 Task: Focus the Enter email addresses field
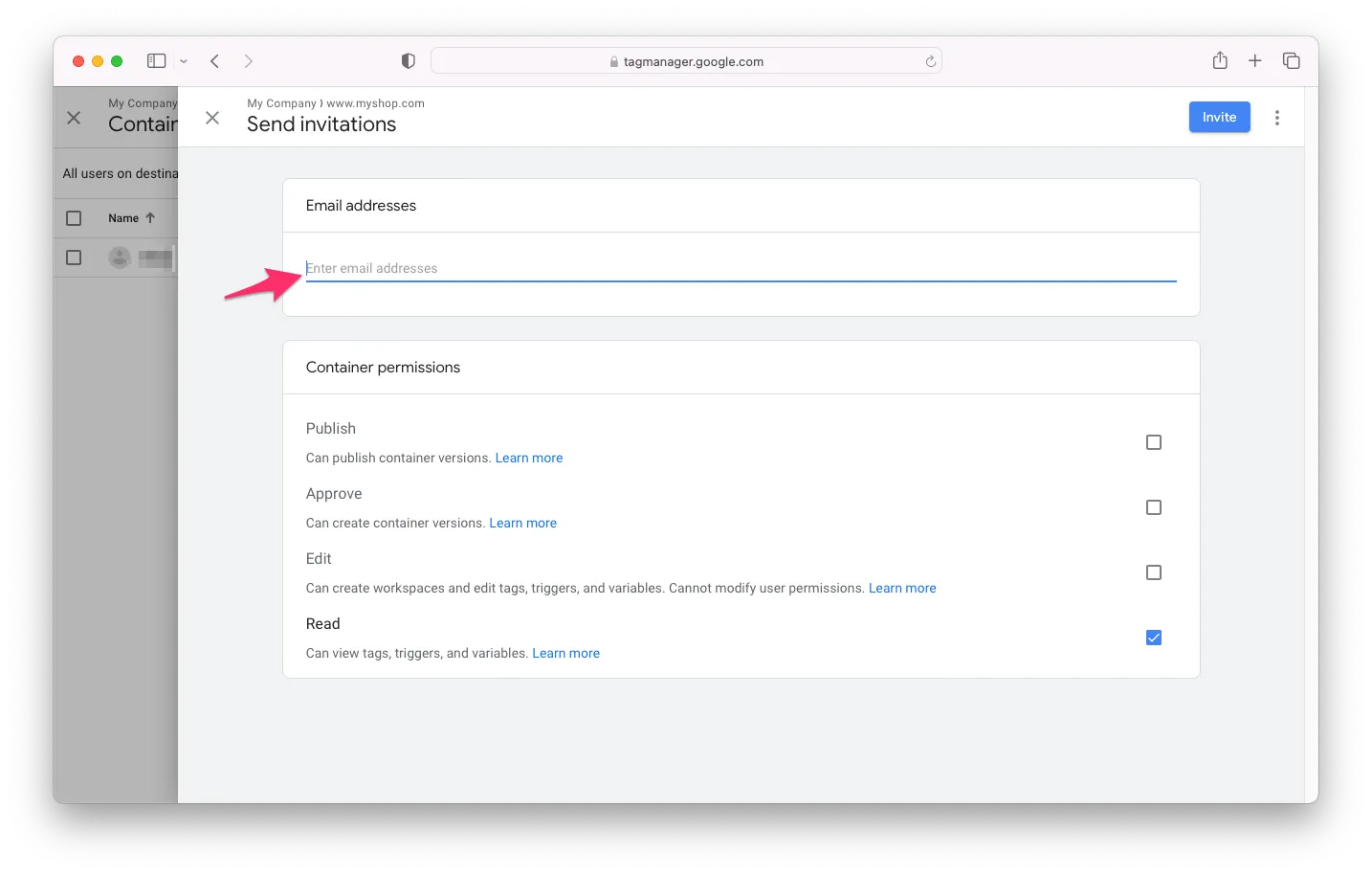tap(741, 268)
